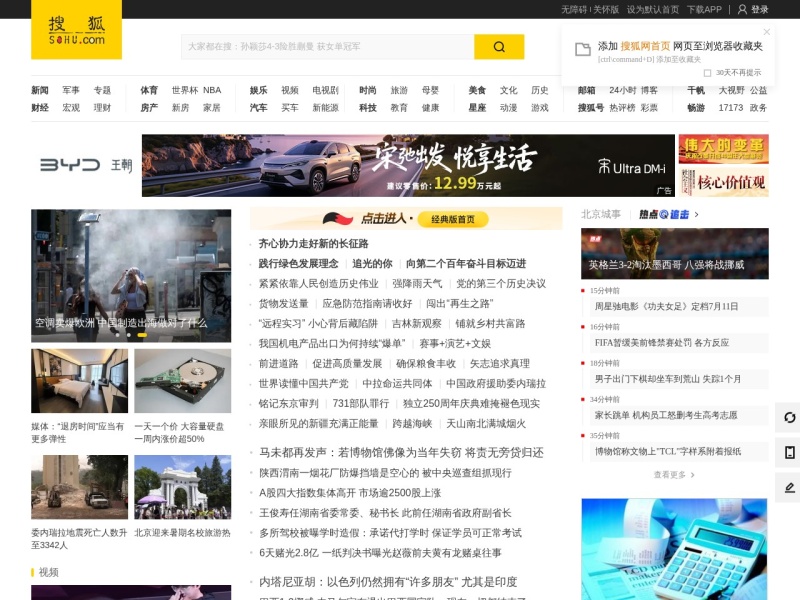Select the active yellow carousel indicator dot
The image size is (800, 600).
[142, 335]
